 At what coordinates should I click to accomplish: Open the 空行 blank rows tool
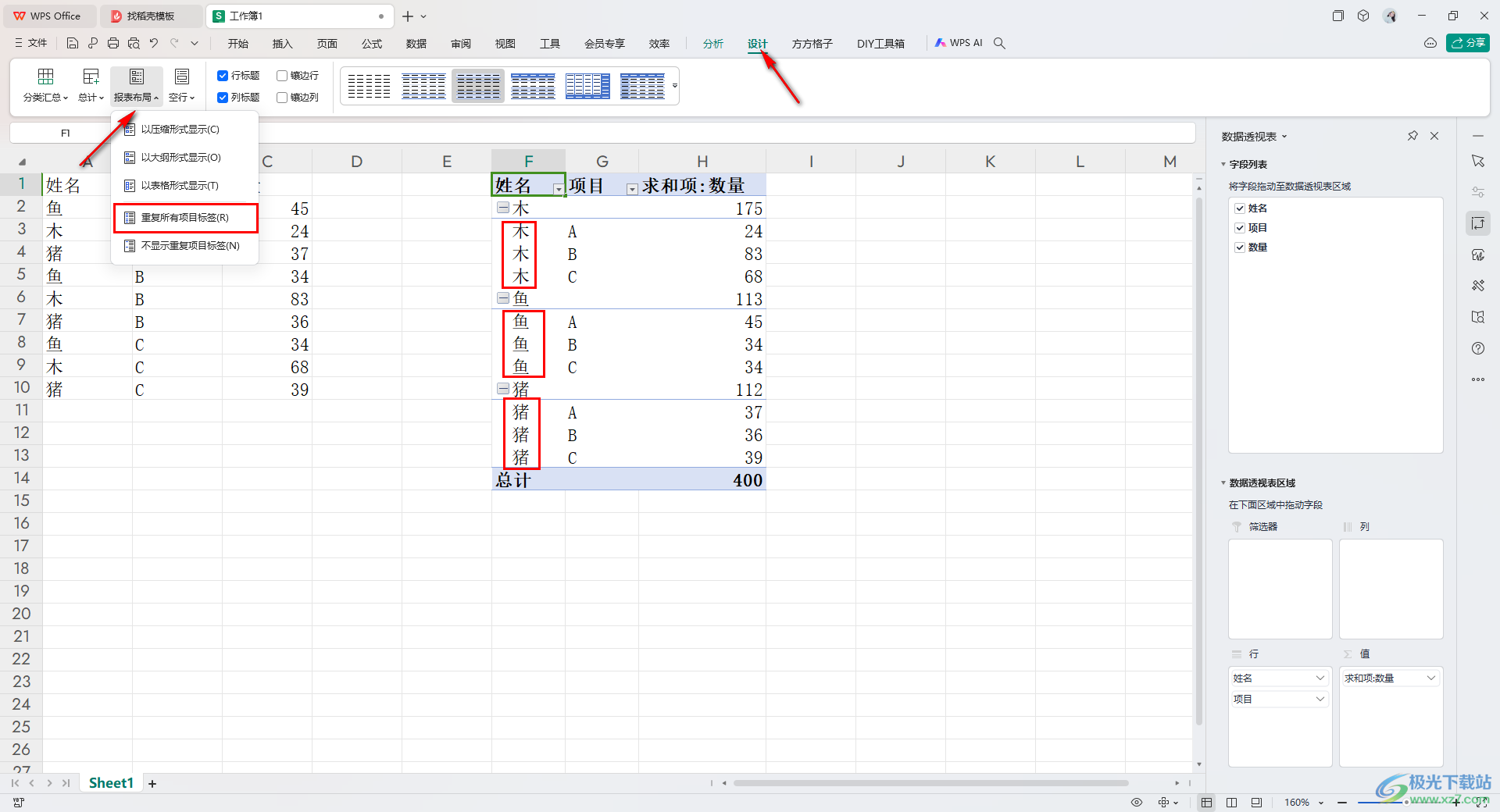181,85
